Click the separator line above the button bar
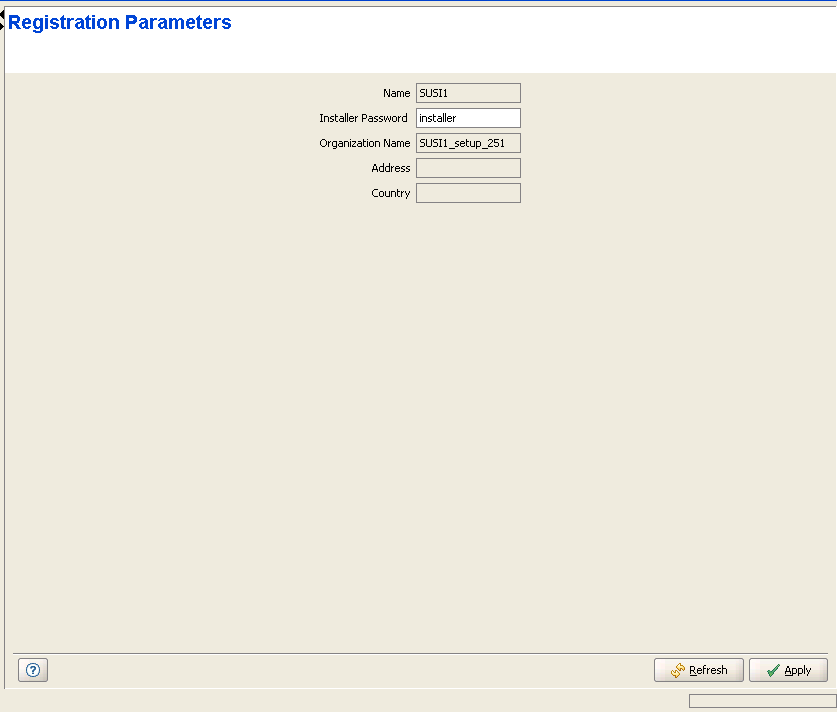 pyautogui.click(x=420, y=654)
